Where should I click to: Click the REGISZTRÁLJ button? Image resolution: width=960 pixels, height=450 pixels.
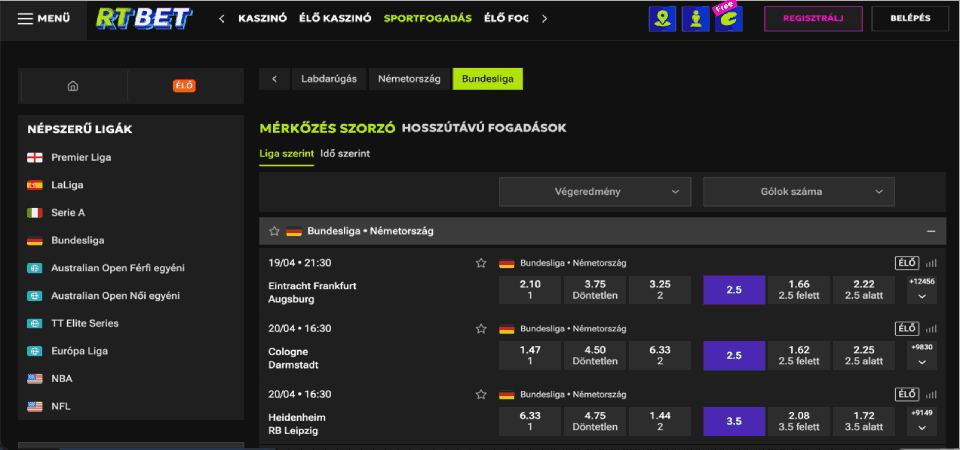coord(813,18)
